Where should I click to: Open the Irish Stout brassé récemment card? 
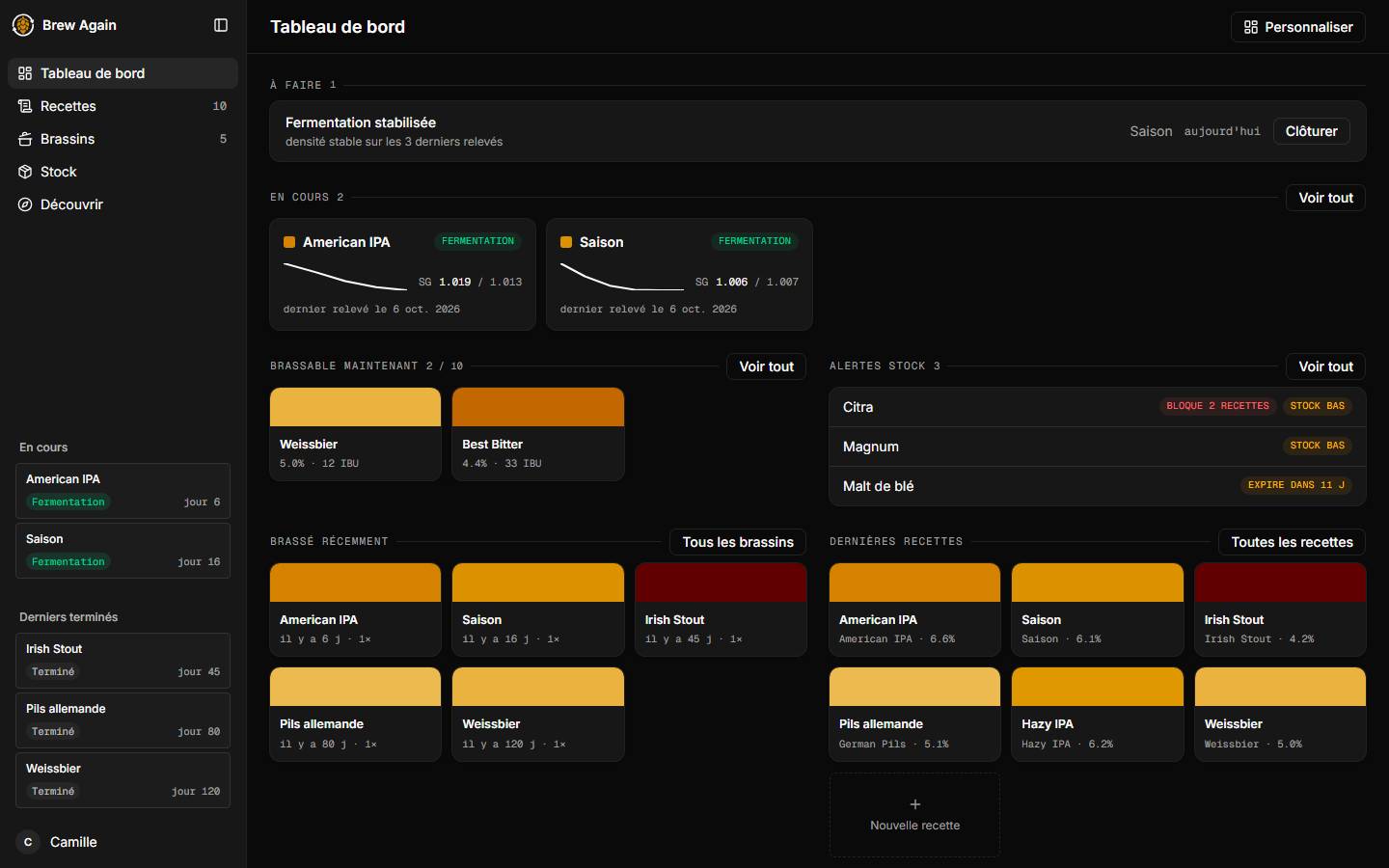[722, 610]
